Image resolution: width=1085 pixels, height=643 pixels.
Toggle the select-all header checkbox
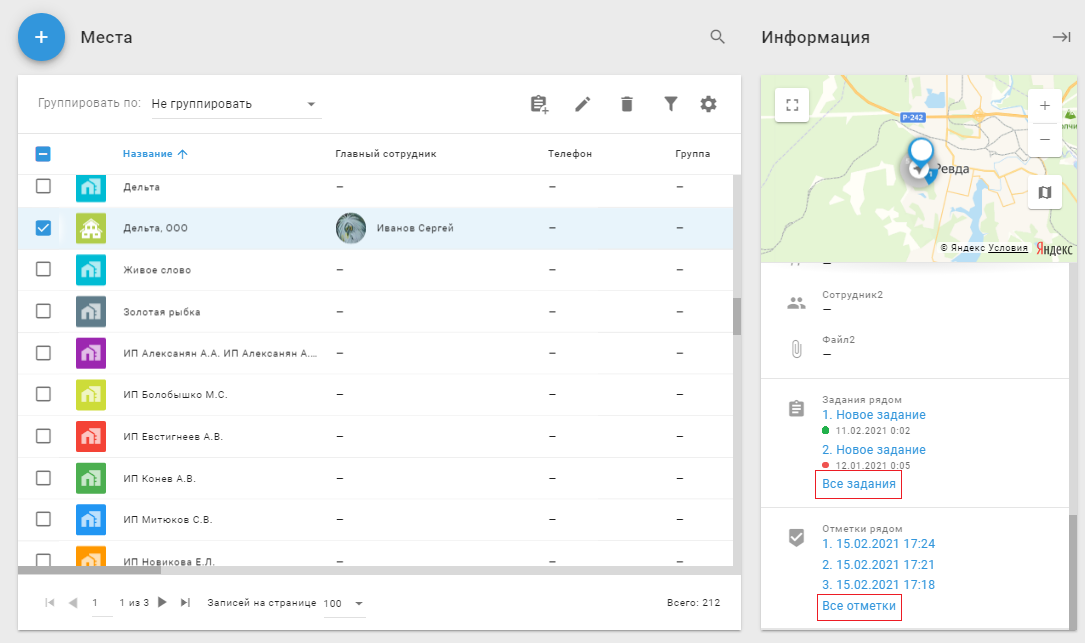43,154
